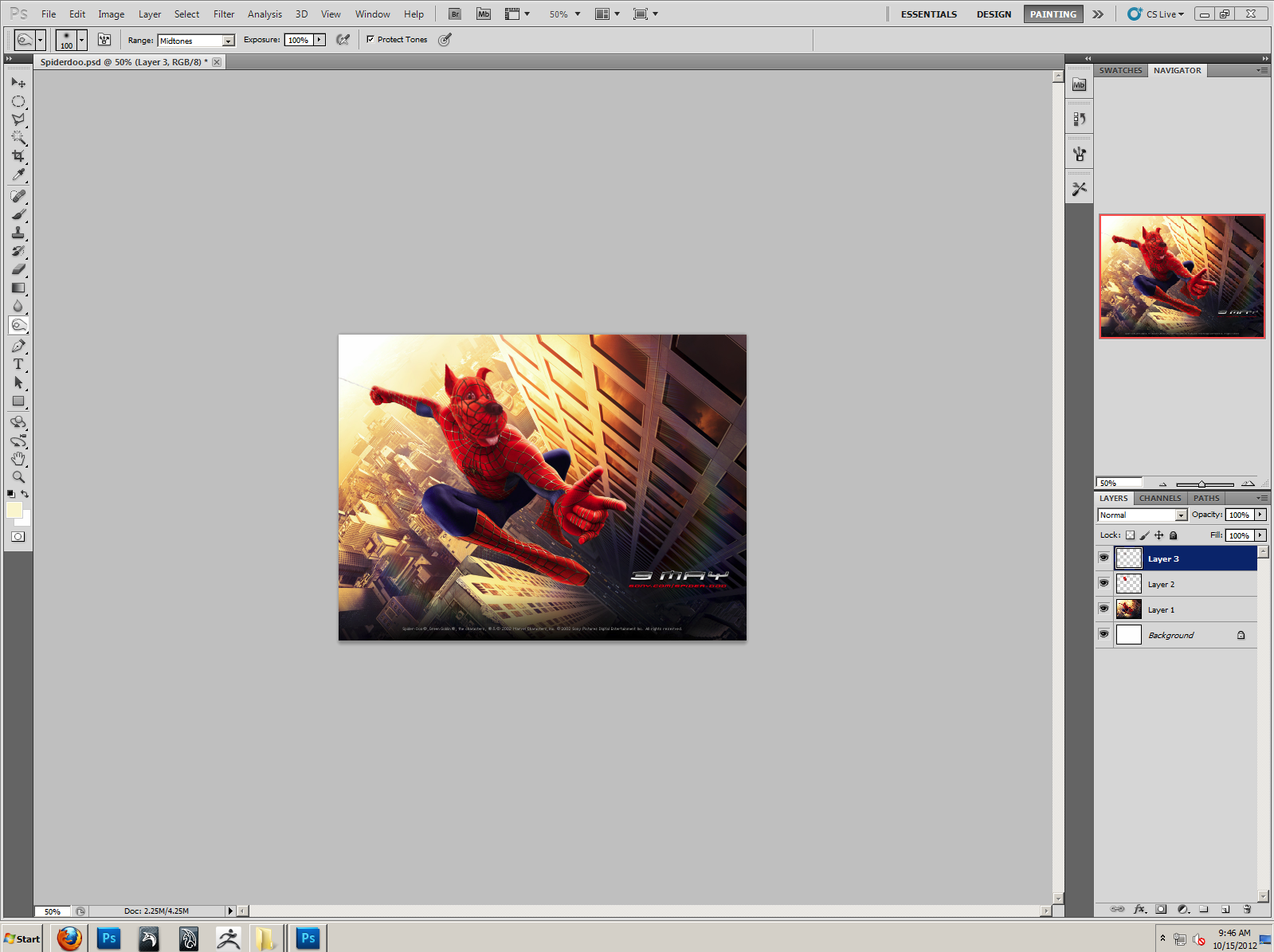The width and height of the screenshot is (1274, 952).
Task: Select the Elliptical Marquee tool
Action: click(18, 101)
